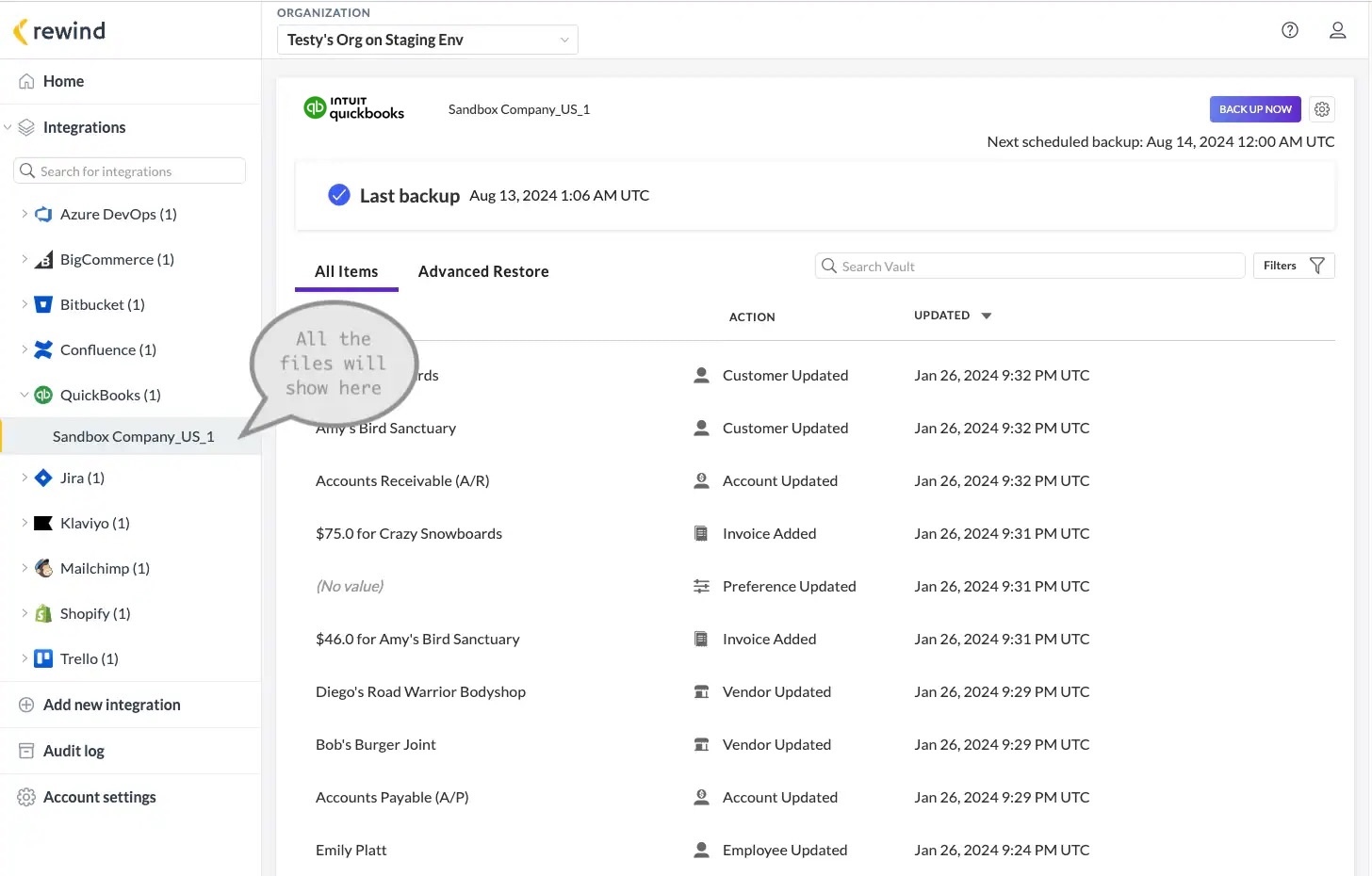Expand the Shopify tree chevron
The width and height of the screenshot is (1372, 876).
[24, 613]
